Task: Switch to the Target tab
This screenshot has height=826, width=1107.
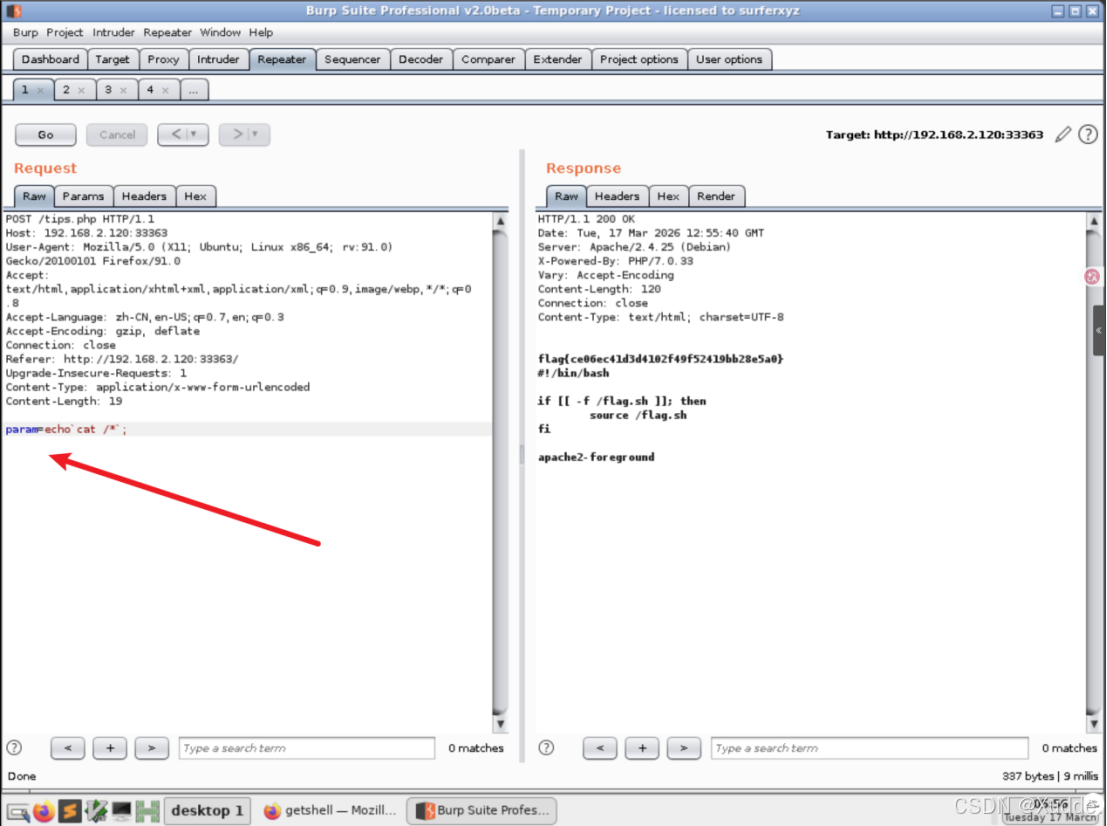Action: [x=112, y=59]
